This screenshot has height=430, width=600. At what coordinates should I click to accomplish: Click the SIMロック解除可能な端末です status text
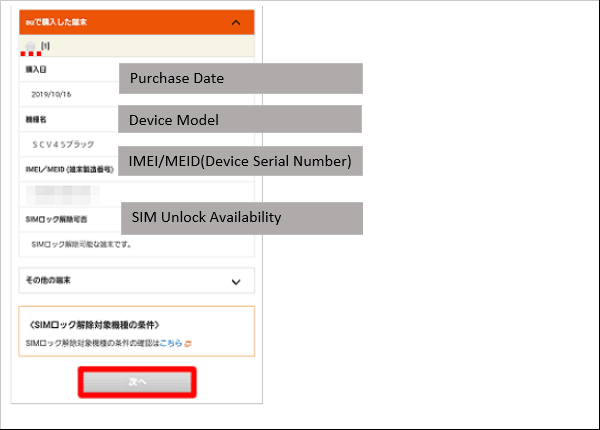tap(82, 243)
